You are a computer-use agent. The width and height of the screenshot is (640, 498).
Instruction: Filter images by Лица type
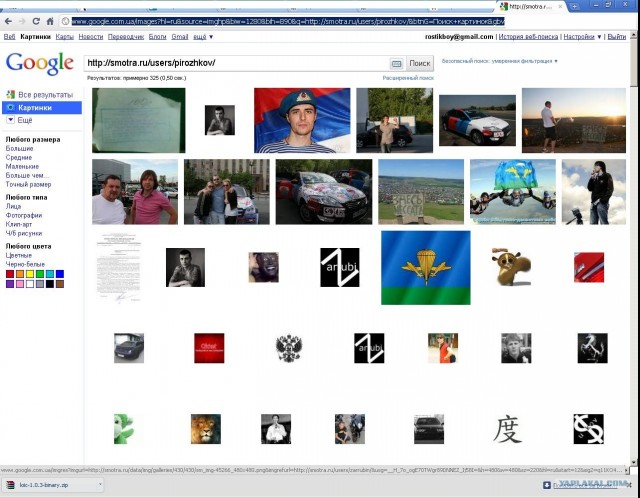point(13,207)
